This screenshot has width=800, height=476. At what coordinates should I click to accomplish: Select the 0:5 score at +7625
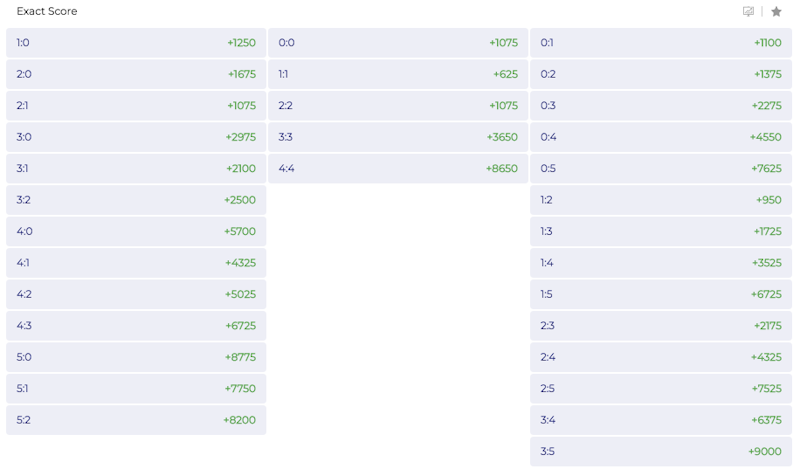pos(661,168)
